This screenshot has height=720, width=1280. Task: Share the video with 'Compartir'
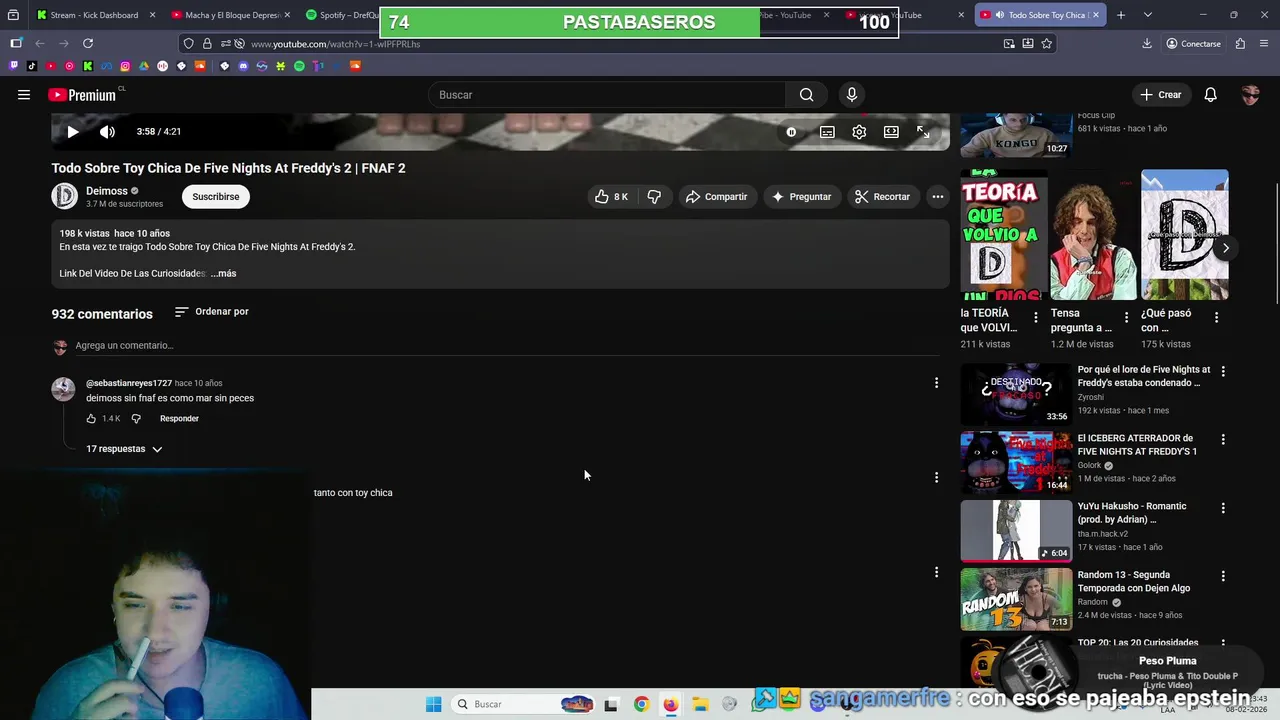coord(716,197)
